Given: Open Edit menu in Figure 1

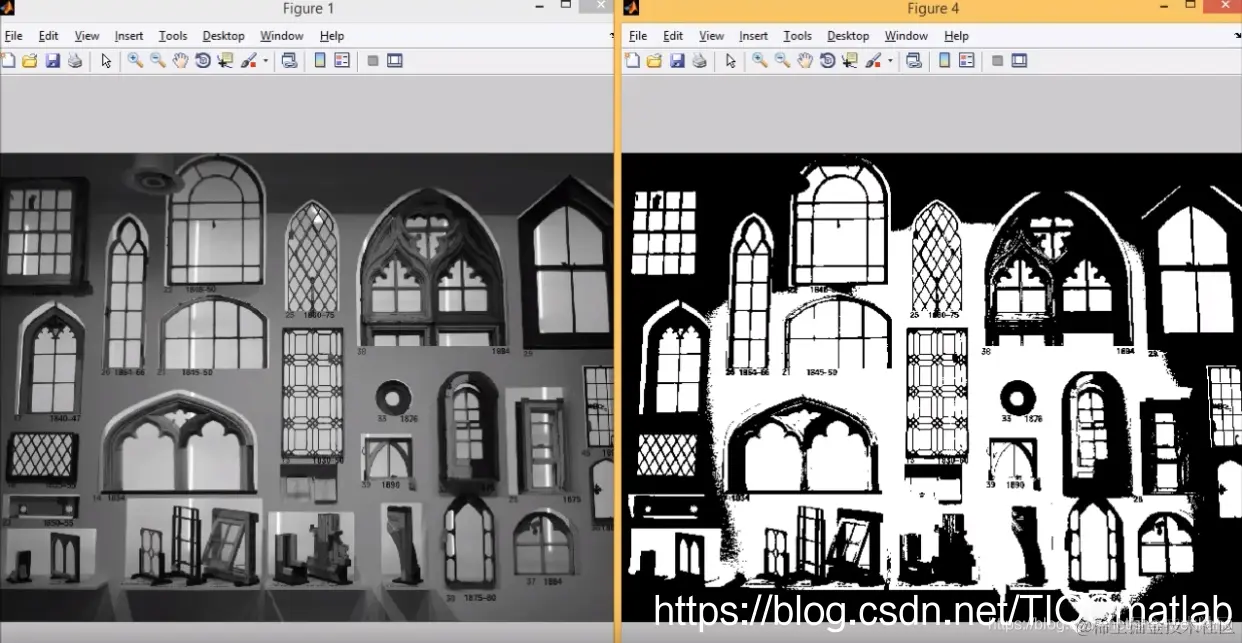Looking at the screenshot, I should pos(49,36).
